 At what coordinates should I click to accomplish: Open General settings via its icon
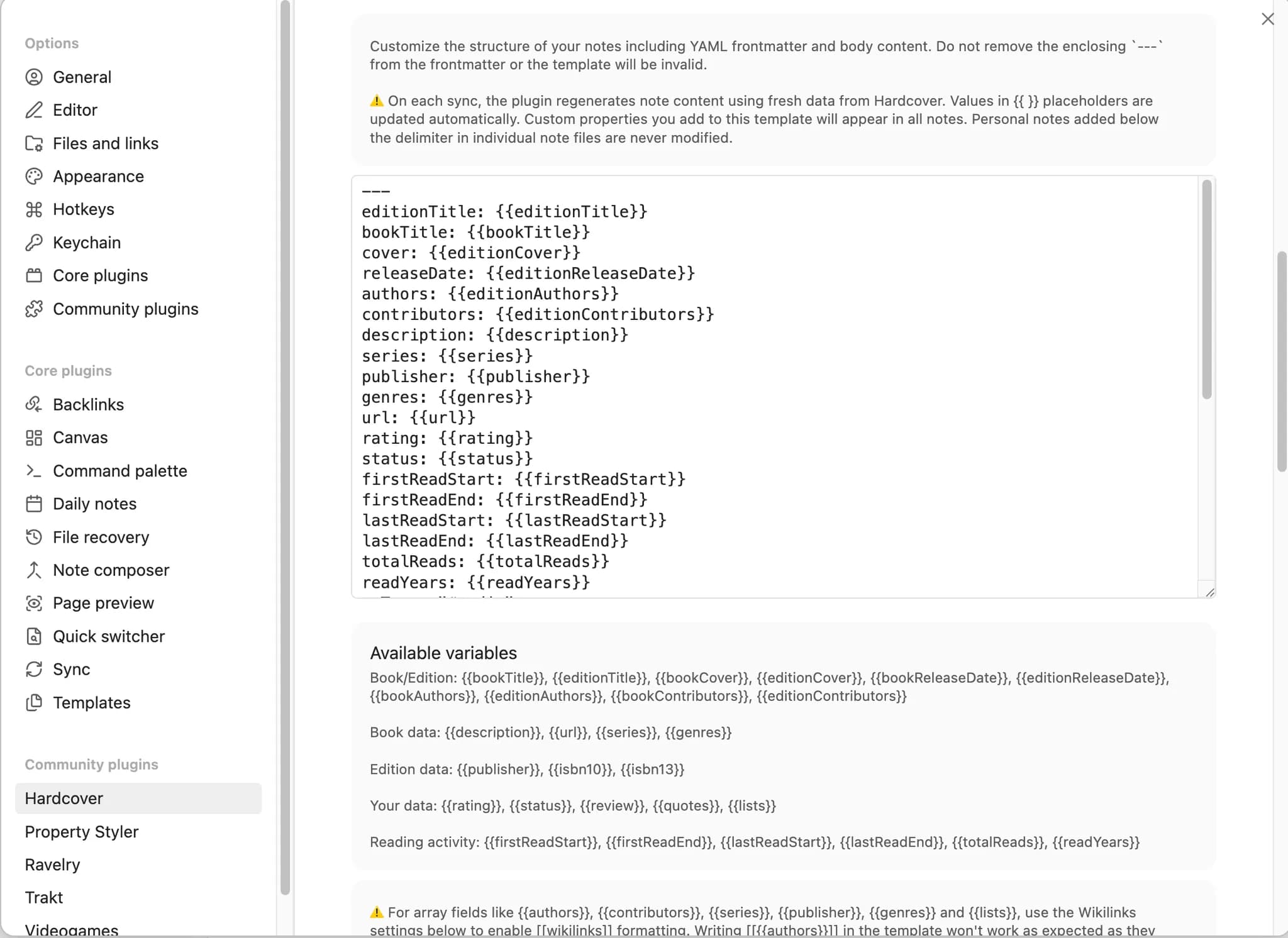(34, 77)
